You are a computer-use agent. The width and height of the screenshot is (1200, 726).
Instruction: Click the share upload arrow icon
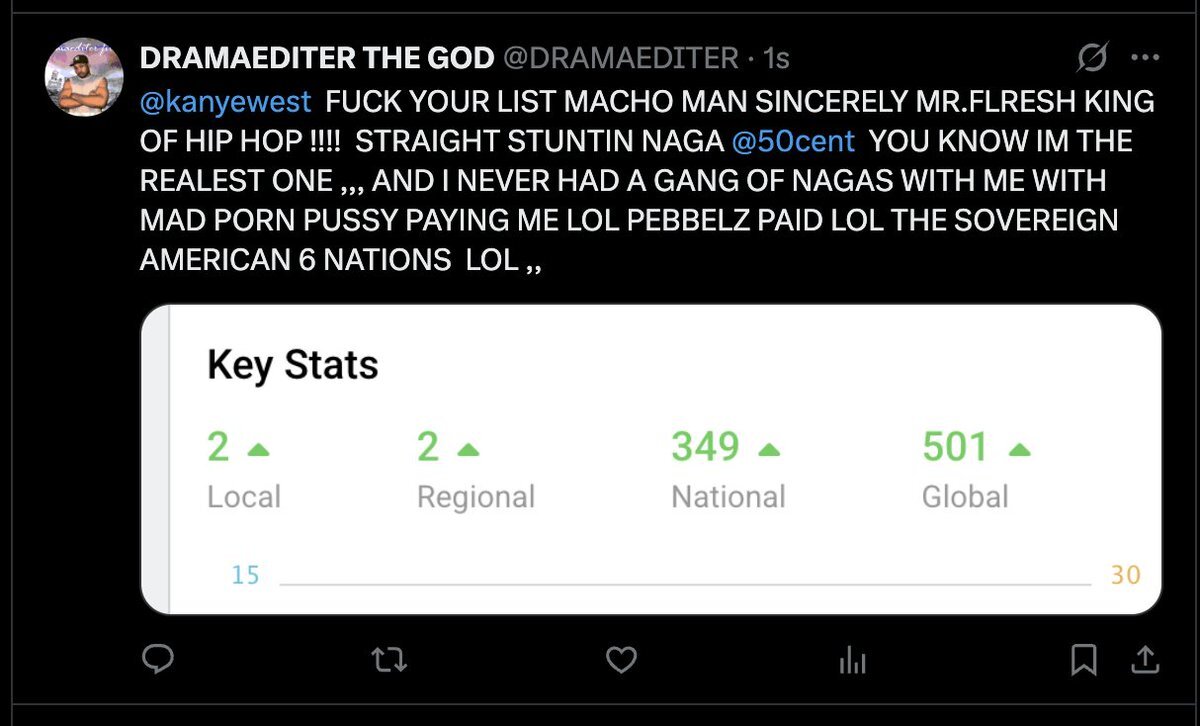1145,659
